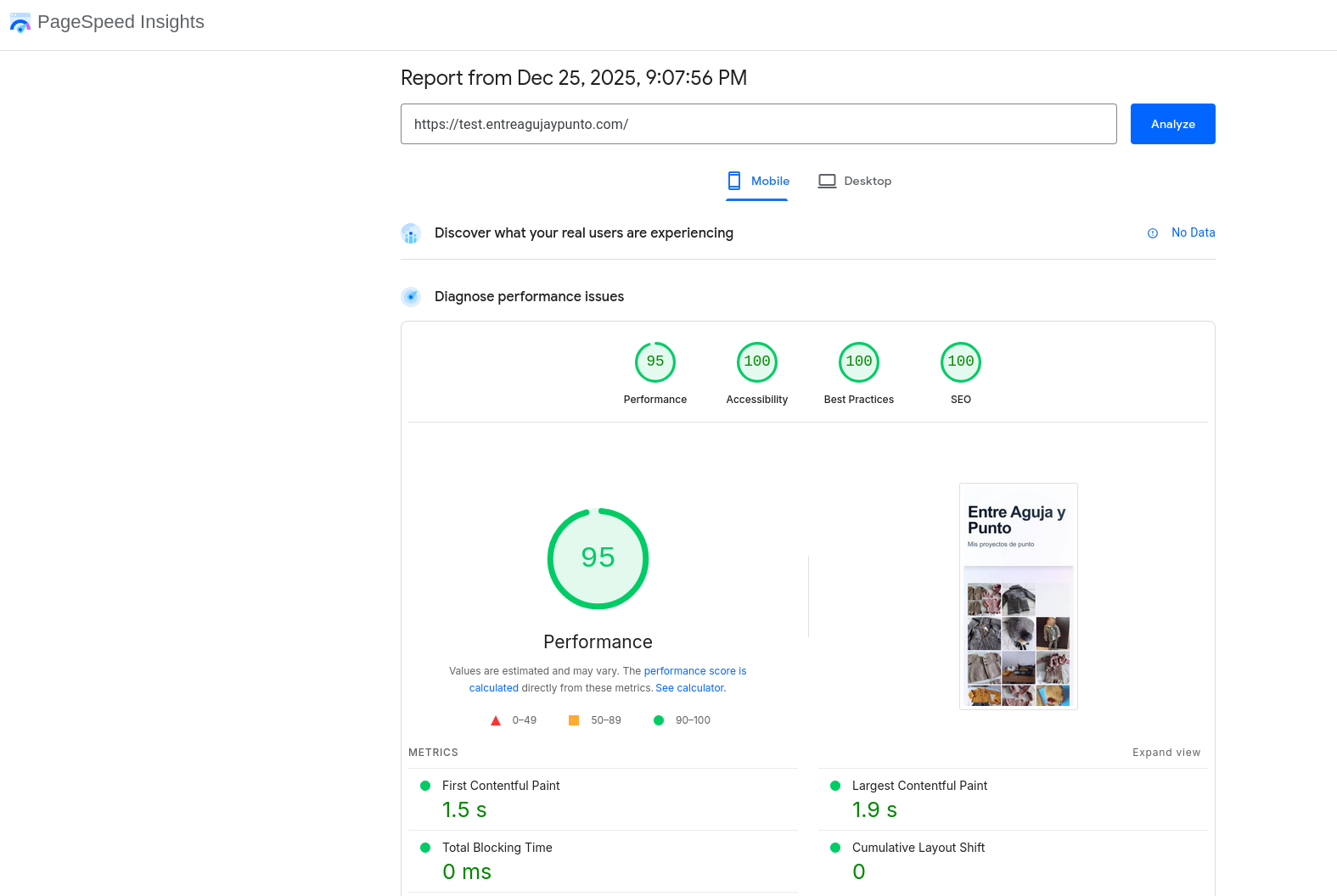Switch to the Desktop tab
This screenshot has width=1337, height=896.
pos(855,181)
